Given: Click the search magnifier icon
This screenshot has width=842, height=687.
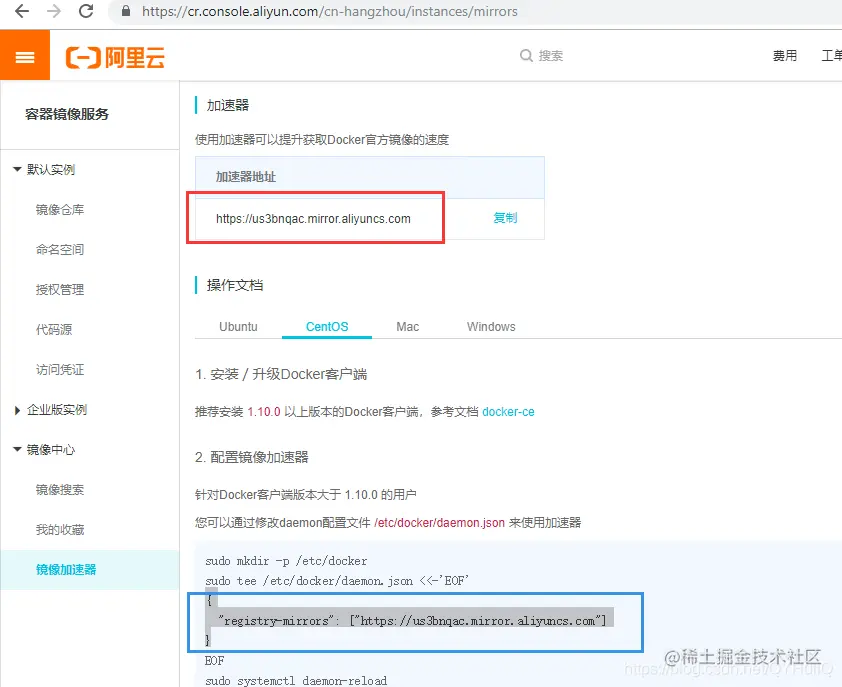Looking at the screenshot, I should coord(526,55).
